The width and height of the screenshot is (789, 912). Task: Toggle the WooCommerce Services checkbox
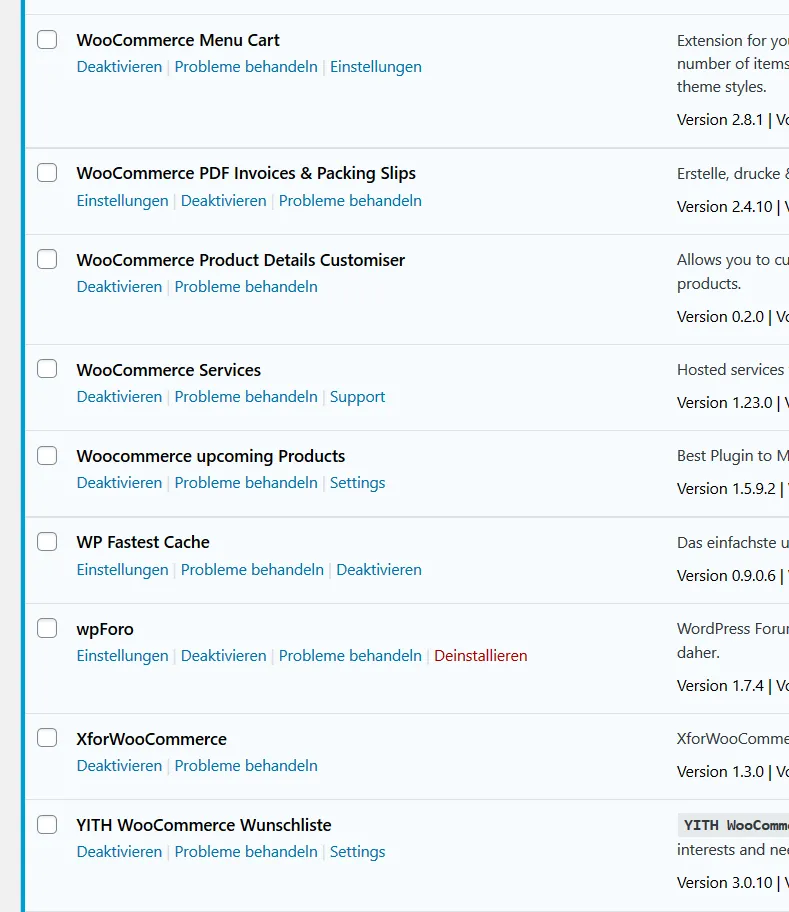point(47,369)
